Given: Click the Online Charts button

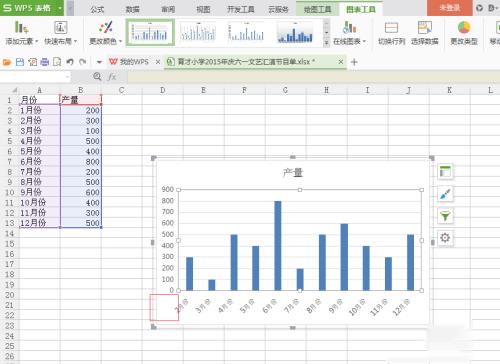Looking at the screenshot, I should click(349, 32).
